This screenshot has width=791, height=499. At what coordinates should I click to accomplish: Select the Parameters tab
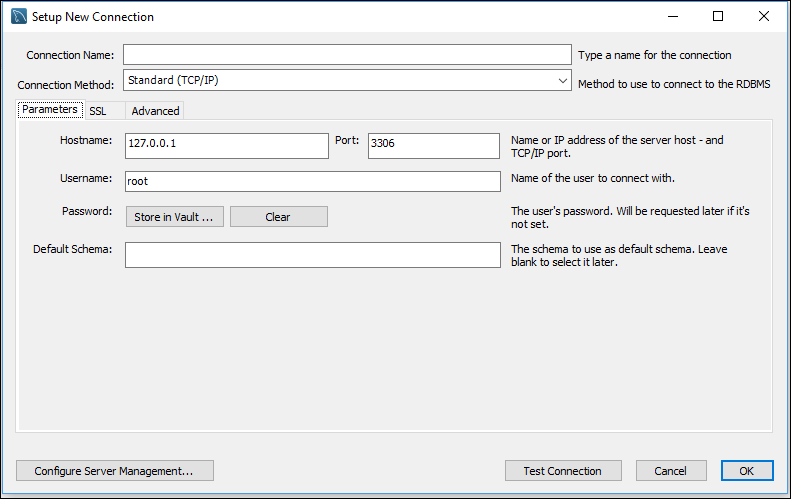[x=50, y=109]
